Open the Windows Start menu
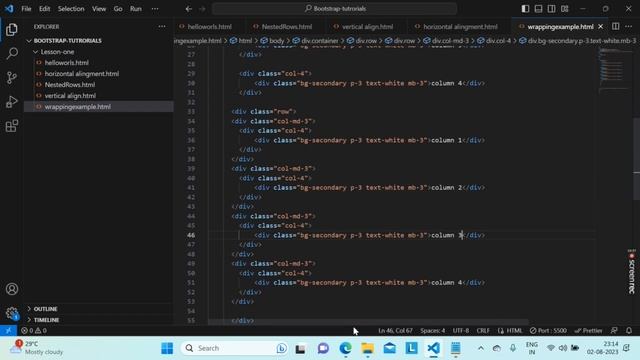640x360 pixels. 167,348
